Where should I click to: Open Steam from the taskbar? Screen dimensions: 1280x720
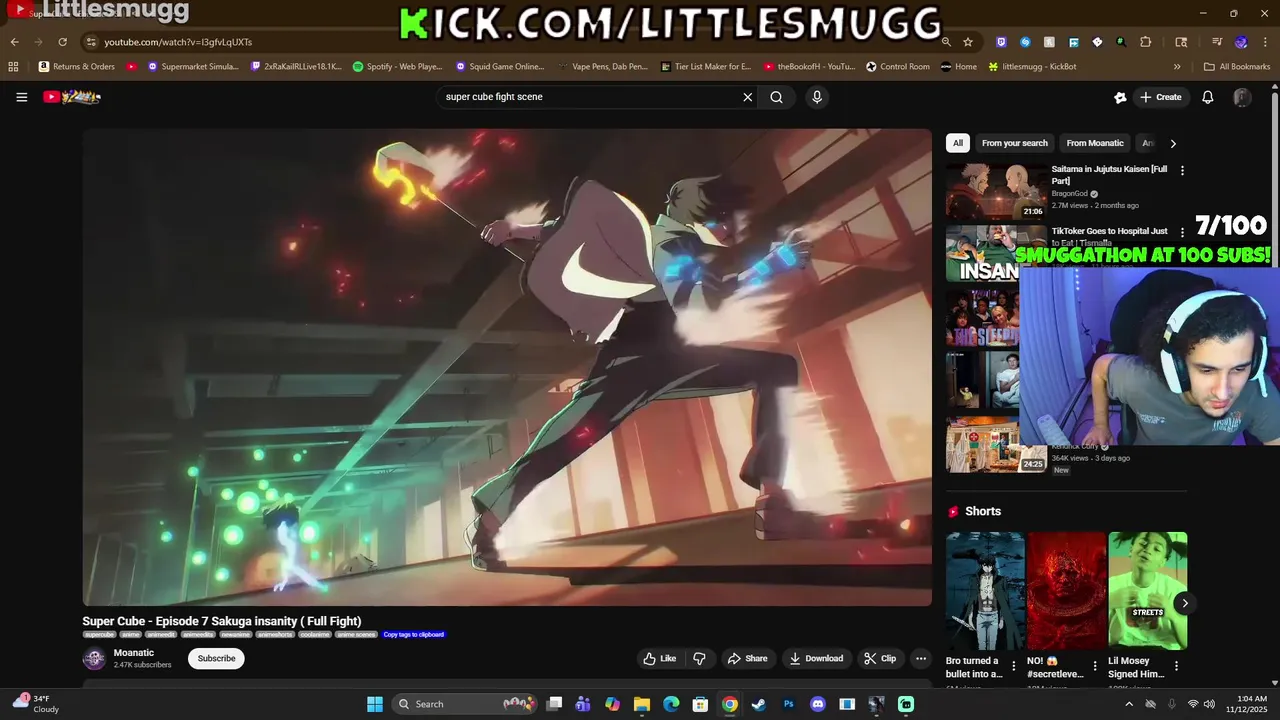[759, 704]
